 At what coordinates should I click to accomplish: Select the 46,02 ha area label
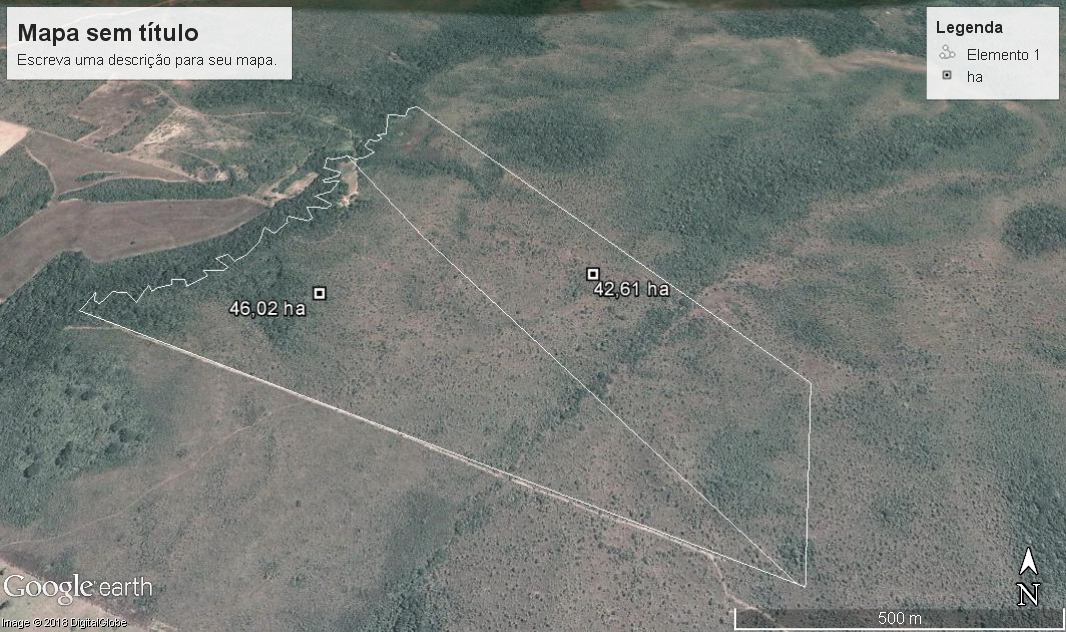click(267, 309)
